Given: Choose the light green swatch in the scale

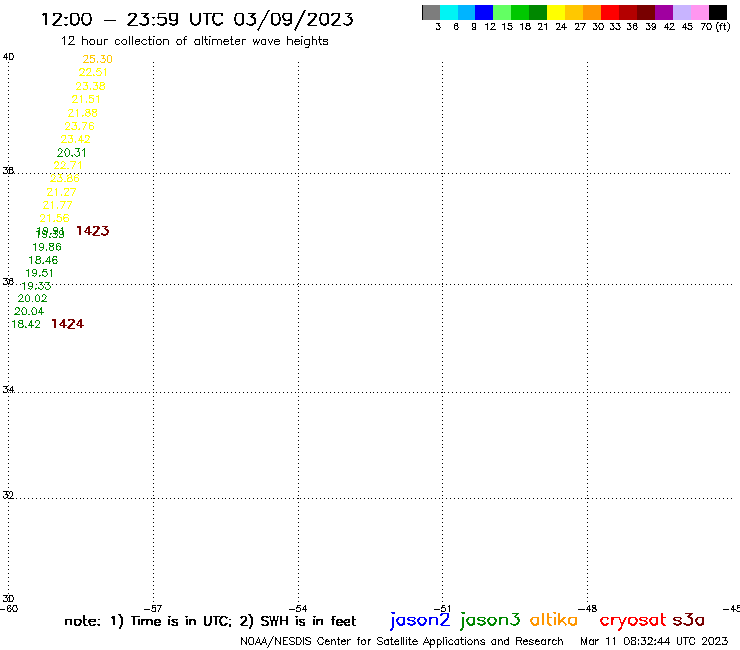Looking at the screenshot, I should [502, 12].
